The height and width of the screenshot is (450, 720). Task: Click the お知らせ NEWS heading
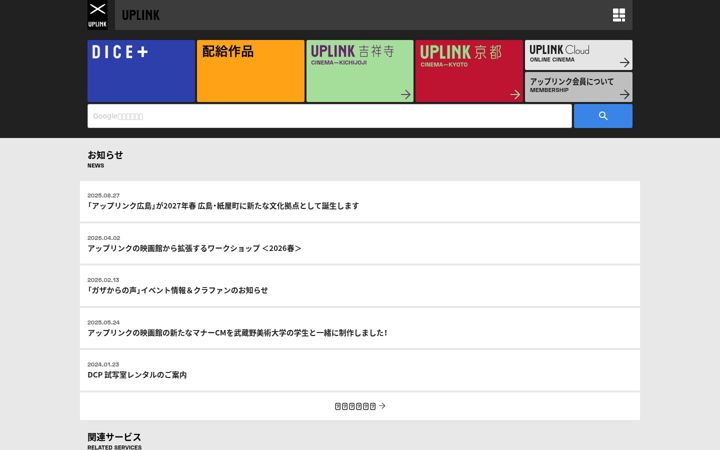pos(105,159)
